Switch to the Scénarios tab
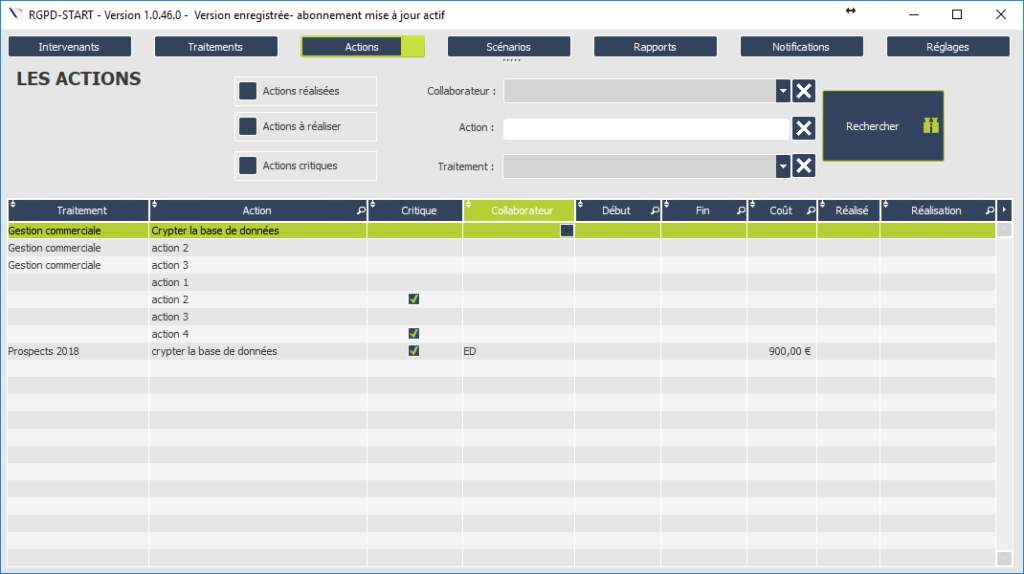 pyautogui.click(x=509, y=47)
